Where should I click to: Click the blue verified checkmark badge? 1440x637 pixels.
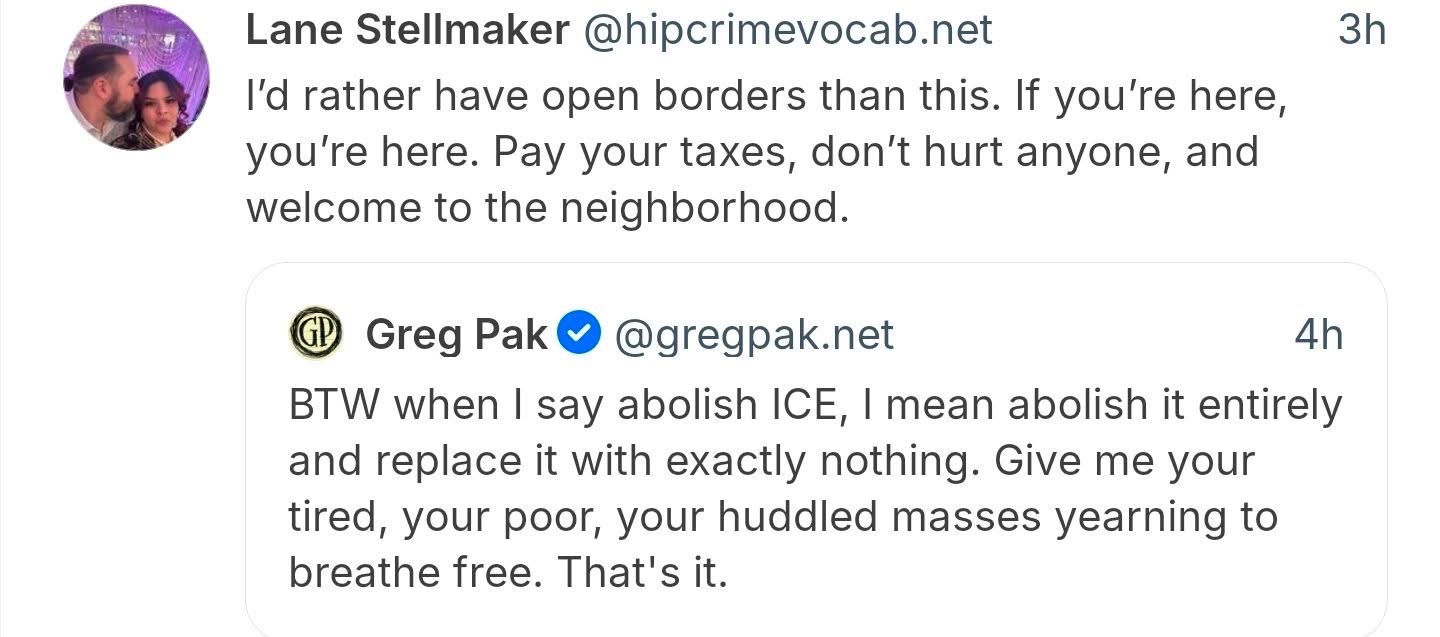tap(578, 335)
